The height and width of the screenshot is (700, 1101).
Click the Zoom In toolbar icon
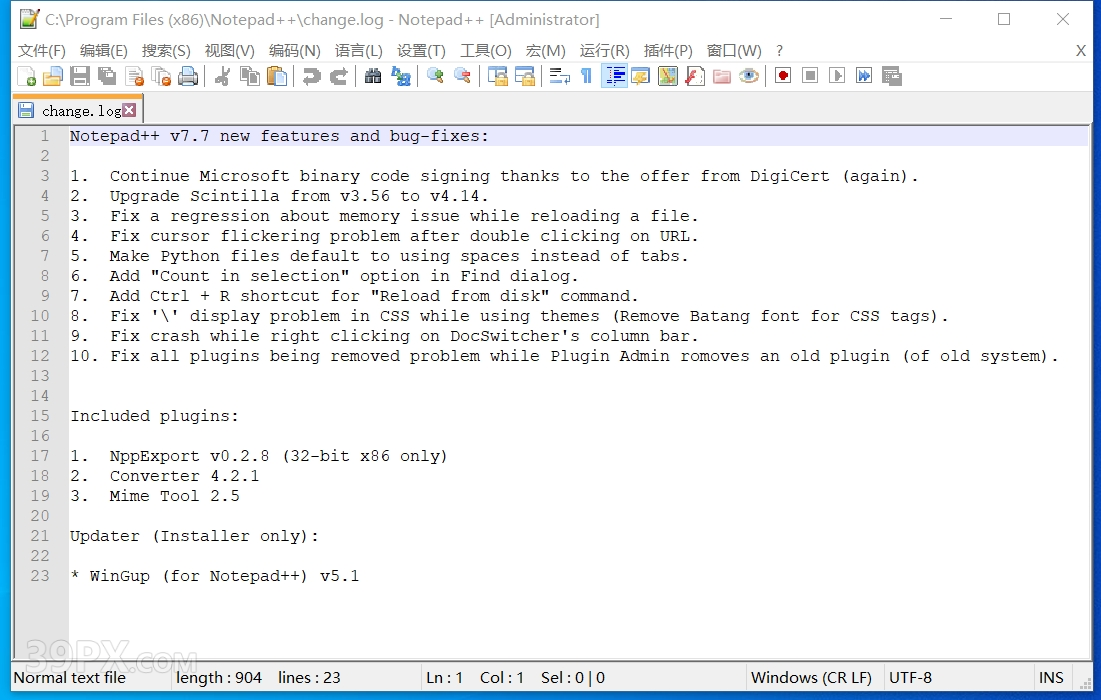[x=434, y=75]
